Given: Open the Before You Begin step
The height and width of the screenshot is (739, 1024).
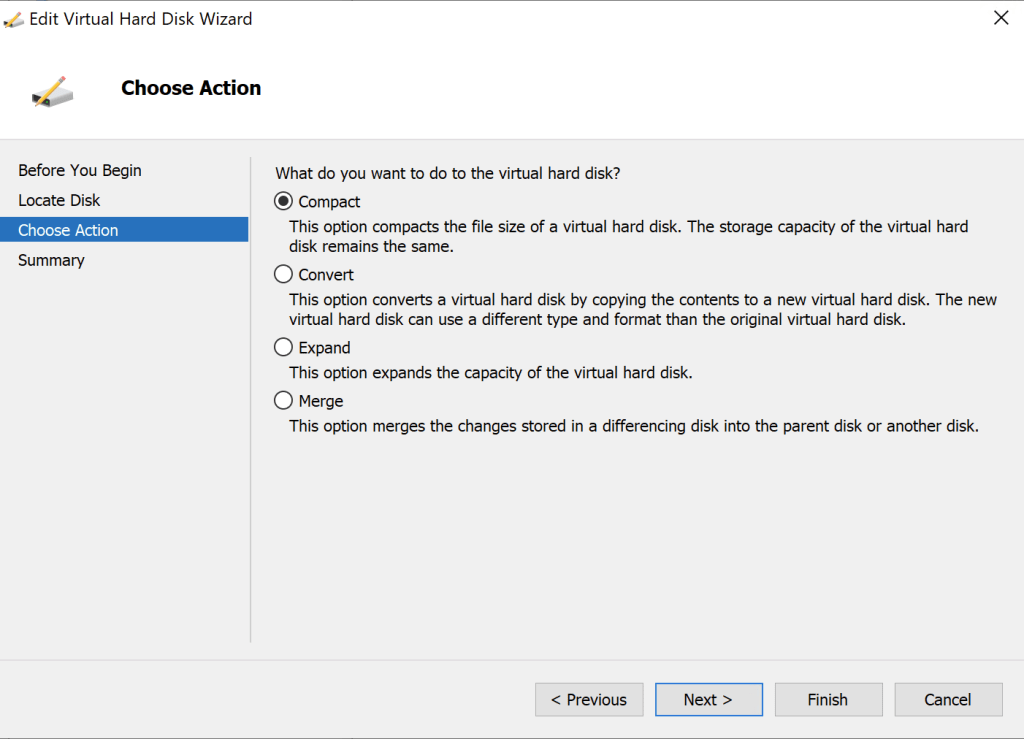Looking at the screenshot, I should [80, 170].
